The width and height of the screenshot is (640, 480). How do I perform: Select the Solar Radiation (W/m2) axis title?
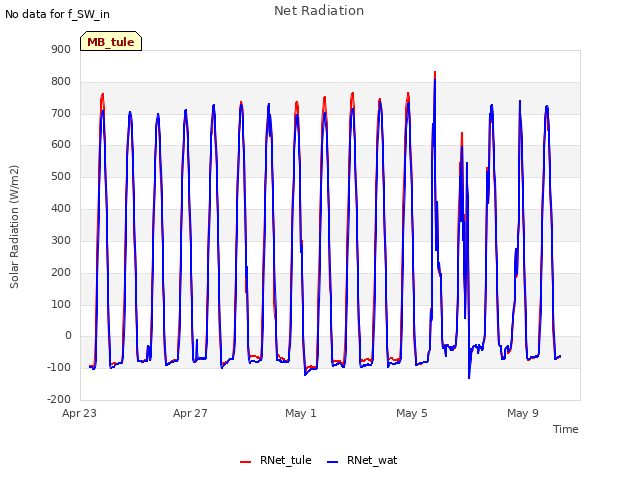[x=14, y=227]
